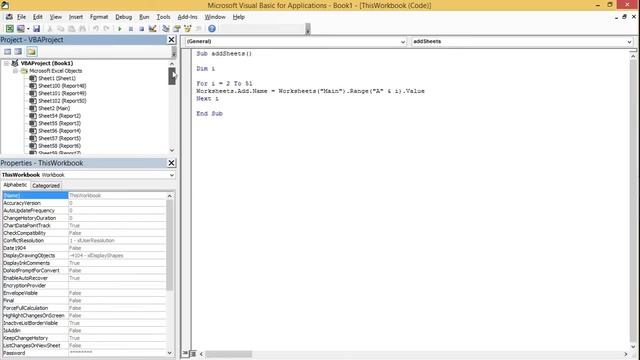Viewport: 640px width, 360px height.
Task: Click View Code icon in Project panel
Action: (7, 52)
